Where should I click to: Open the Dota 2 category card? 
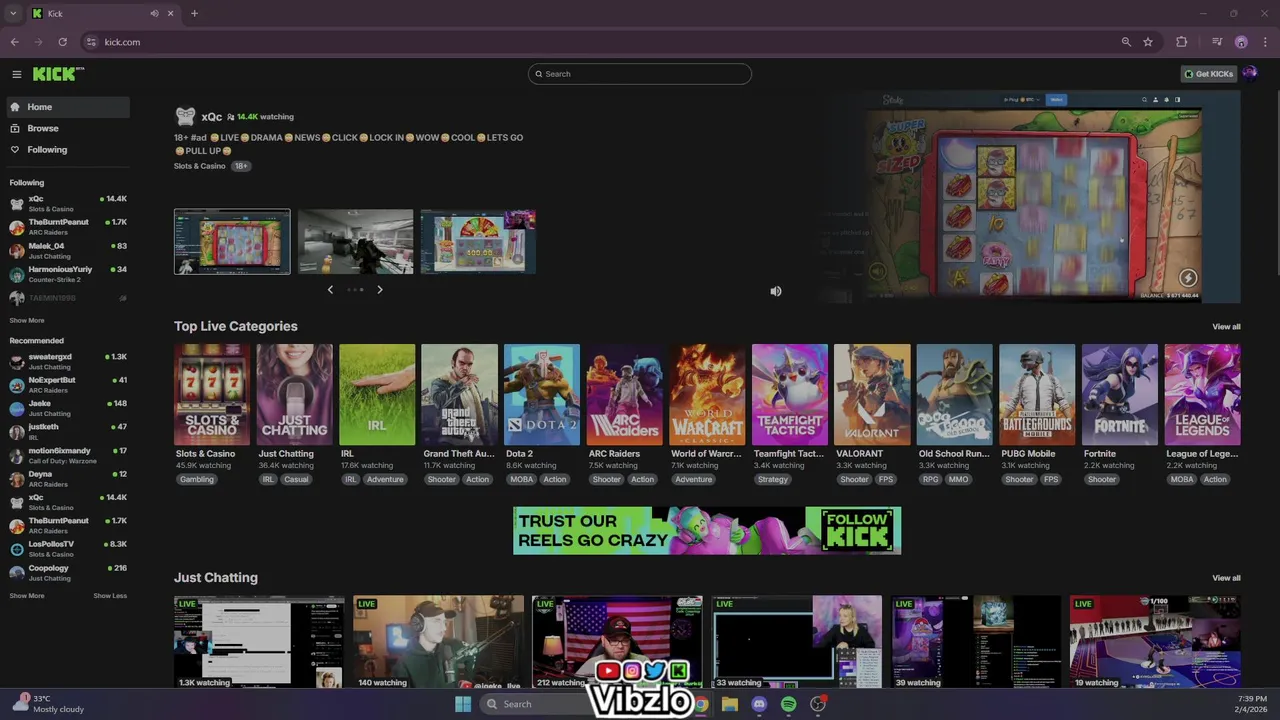pos(542,395)
